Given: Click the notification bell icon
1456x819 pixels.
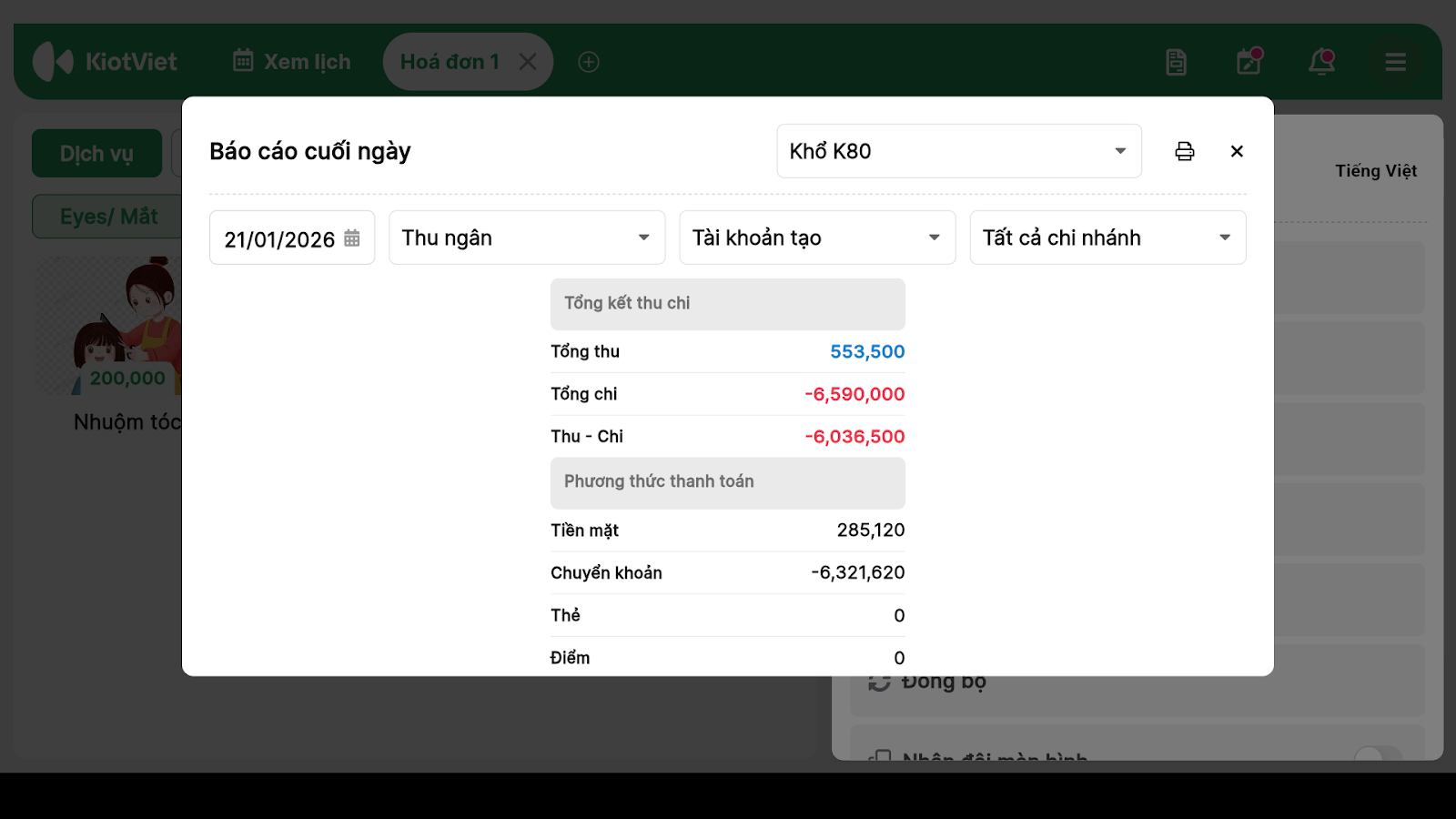Looking at the screenshot, I should [x=1321, y=62].
